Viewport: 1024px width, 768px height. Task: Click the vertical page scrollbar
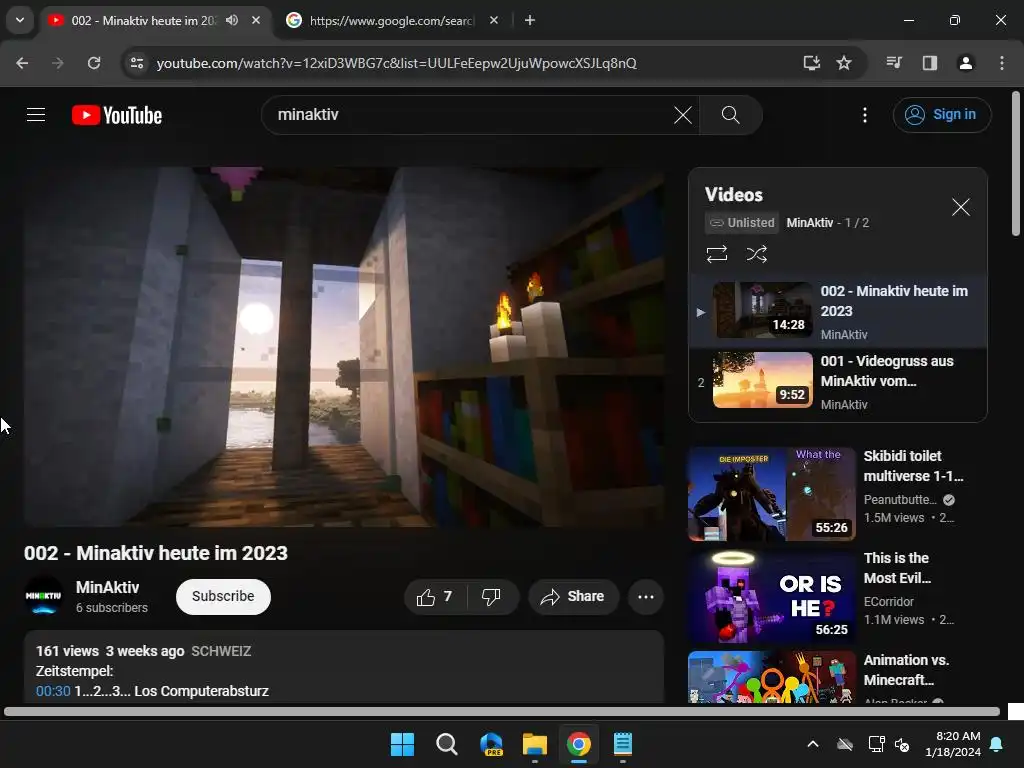pyautogui.click(x=1016, y=163)
